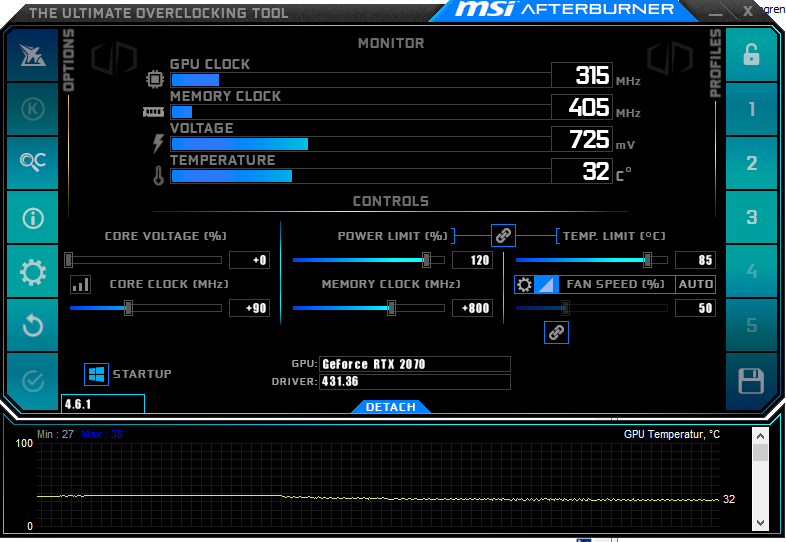This screenshot has height=542, width=786.
Task: Select profile slot 2
Action: click(751, 163)
